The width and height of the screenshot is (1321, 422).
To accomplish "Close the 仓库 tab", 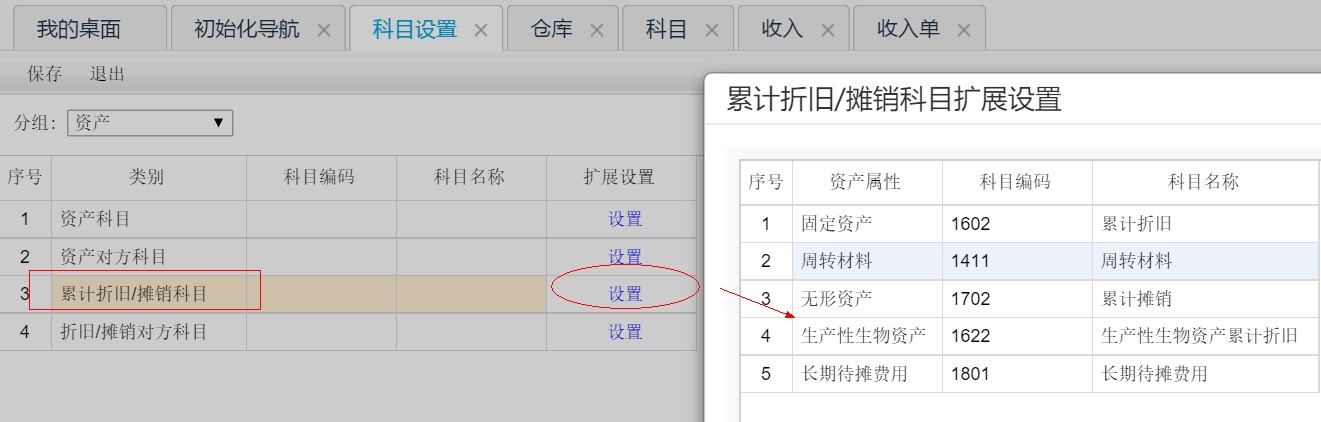I will [x=597, y=30].
